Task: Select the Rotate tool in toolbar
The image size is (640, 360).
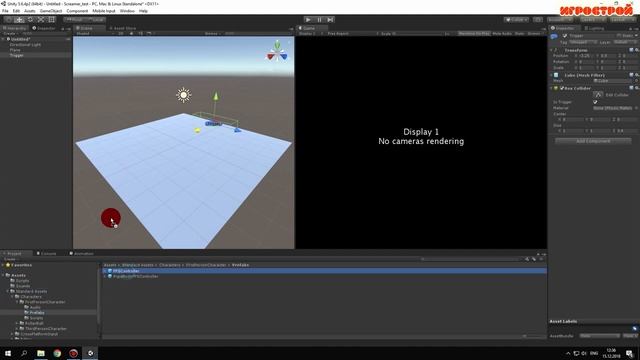Action: [x=30, y=20]
